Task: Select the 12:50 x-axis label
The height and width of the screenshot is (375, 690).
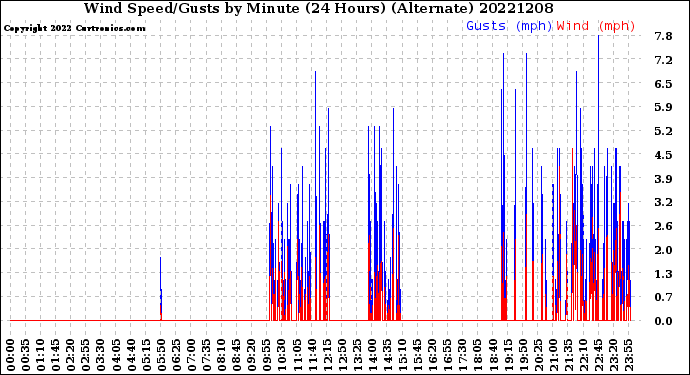Action: coord(342,355)
